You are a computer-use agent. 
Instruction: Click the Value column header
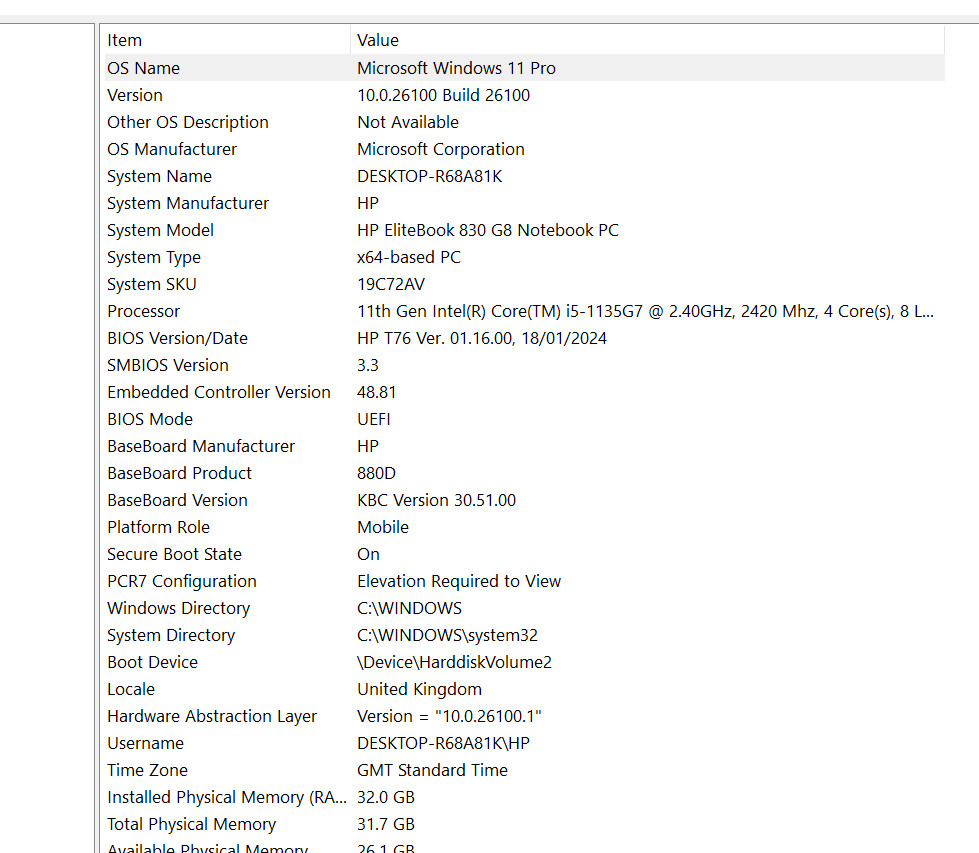(x=647, y=40)
